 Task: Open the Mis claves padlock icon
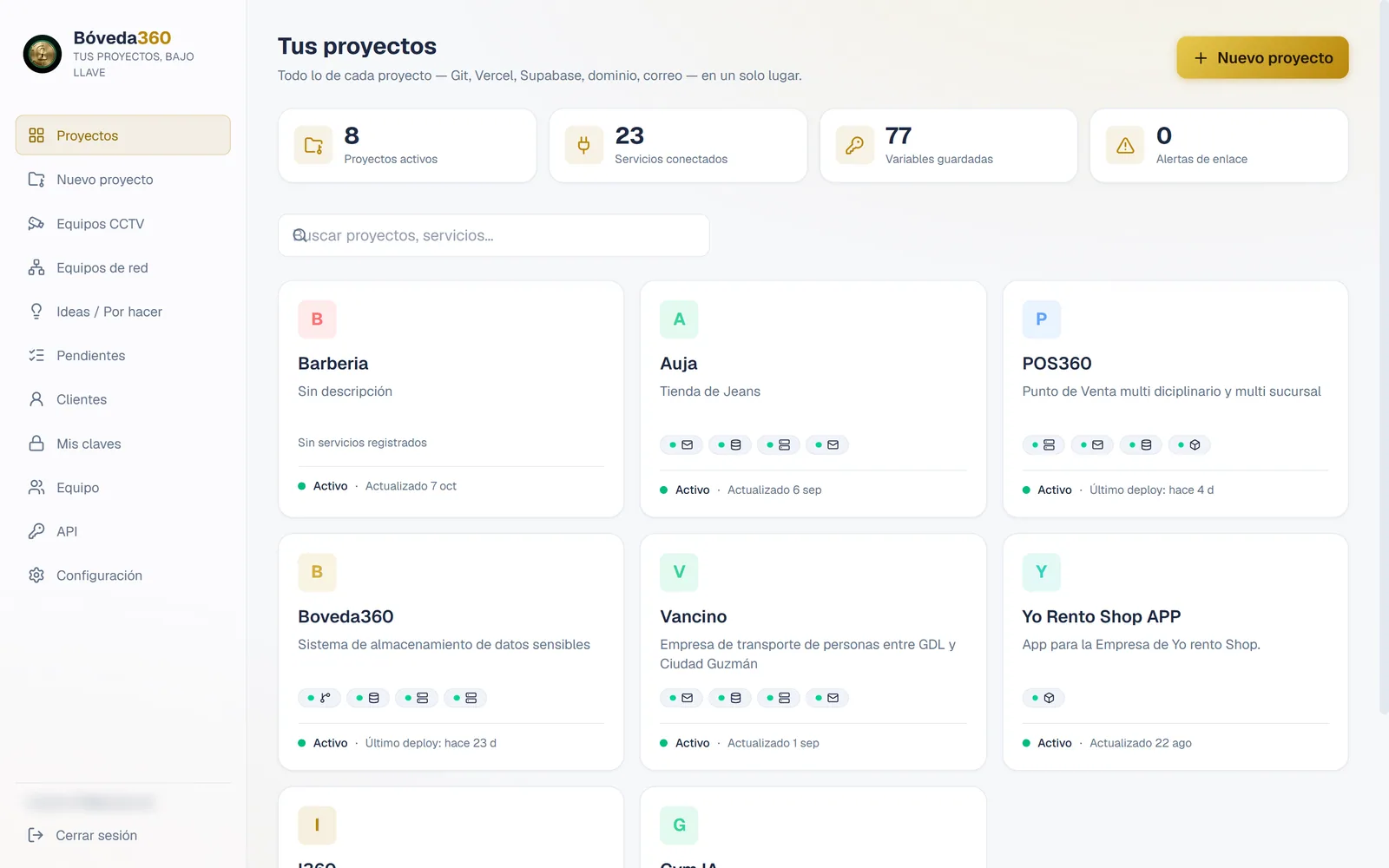(36, 444)
